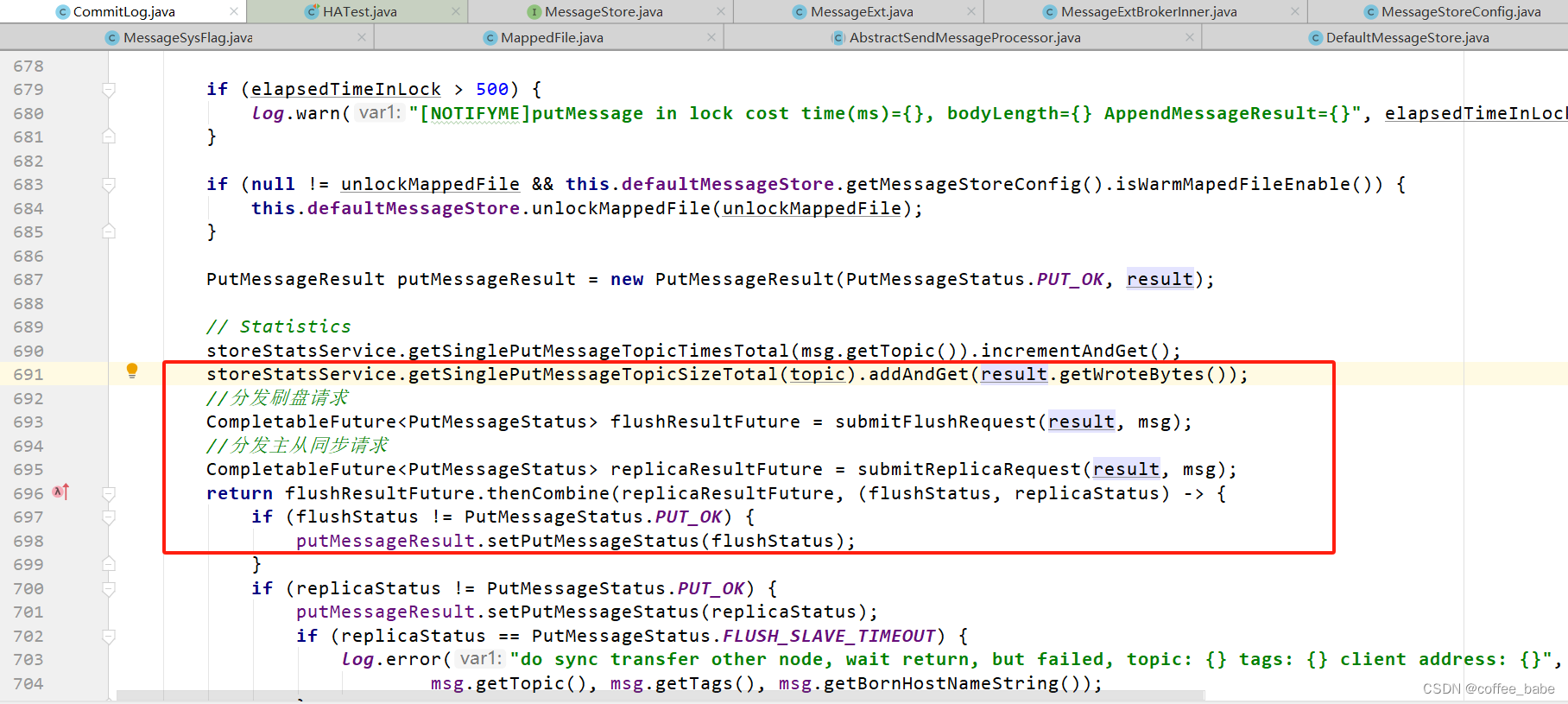
Task: Open the AbstractSendMessageProcessor.java tab
Action: pyautogui.click(x=964, y=38)
